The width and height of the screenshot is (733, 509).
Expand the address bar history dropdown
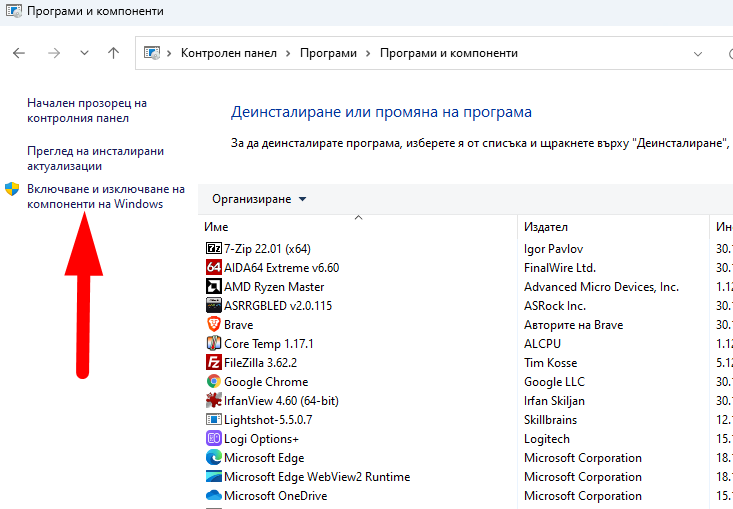(698, 54)
